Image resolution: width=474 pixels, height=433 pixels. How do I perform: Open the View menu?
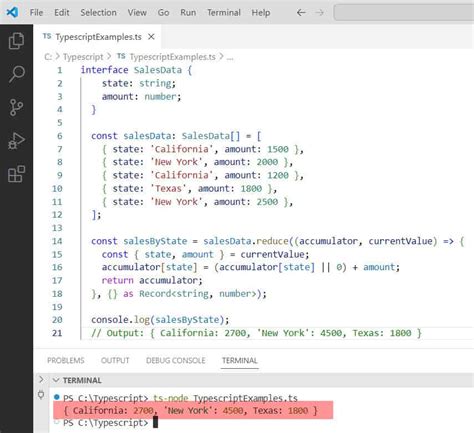[137, 13]
